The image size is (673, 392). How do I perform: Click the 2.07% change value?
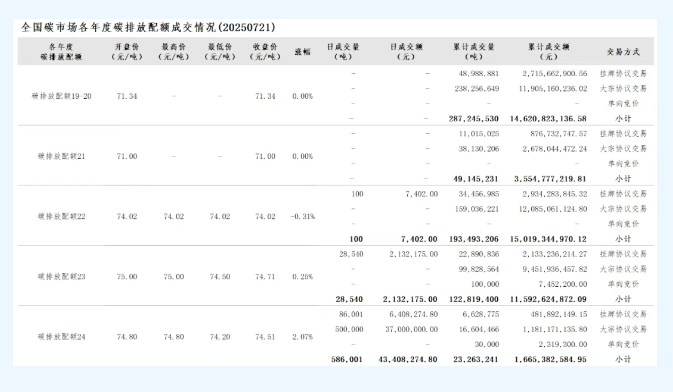coord(303,337)
